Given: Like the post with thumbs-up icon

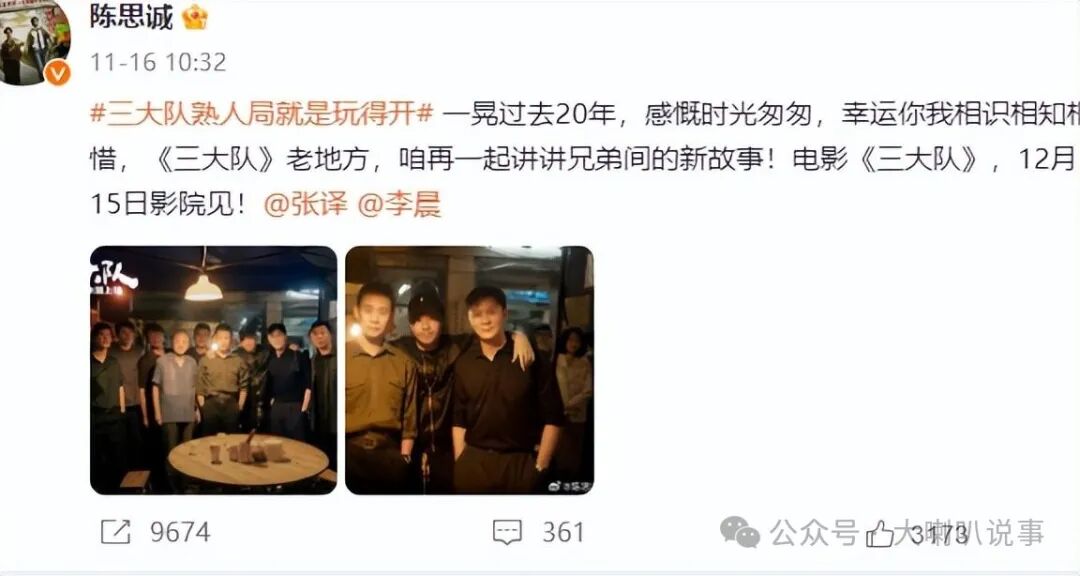Looking at the screenshot, I should (x=880, y=533).
